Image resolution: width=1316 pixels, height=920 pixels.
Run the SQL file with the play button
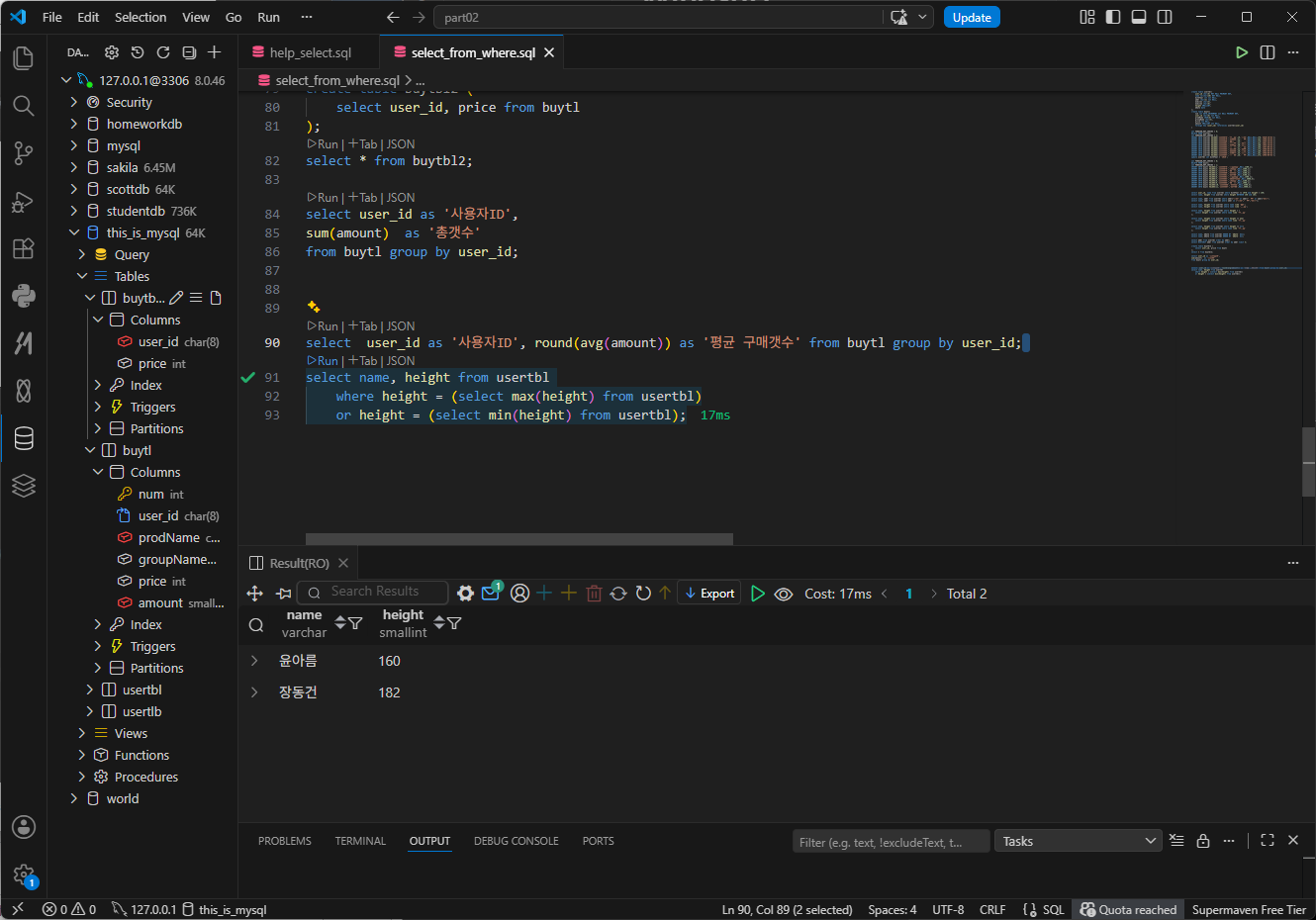[1242, 52]
